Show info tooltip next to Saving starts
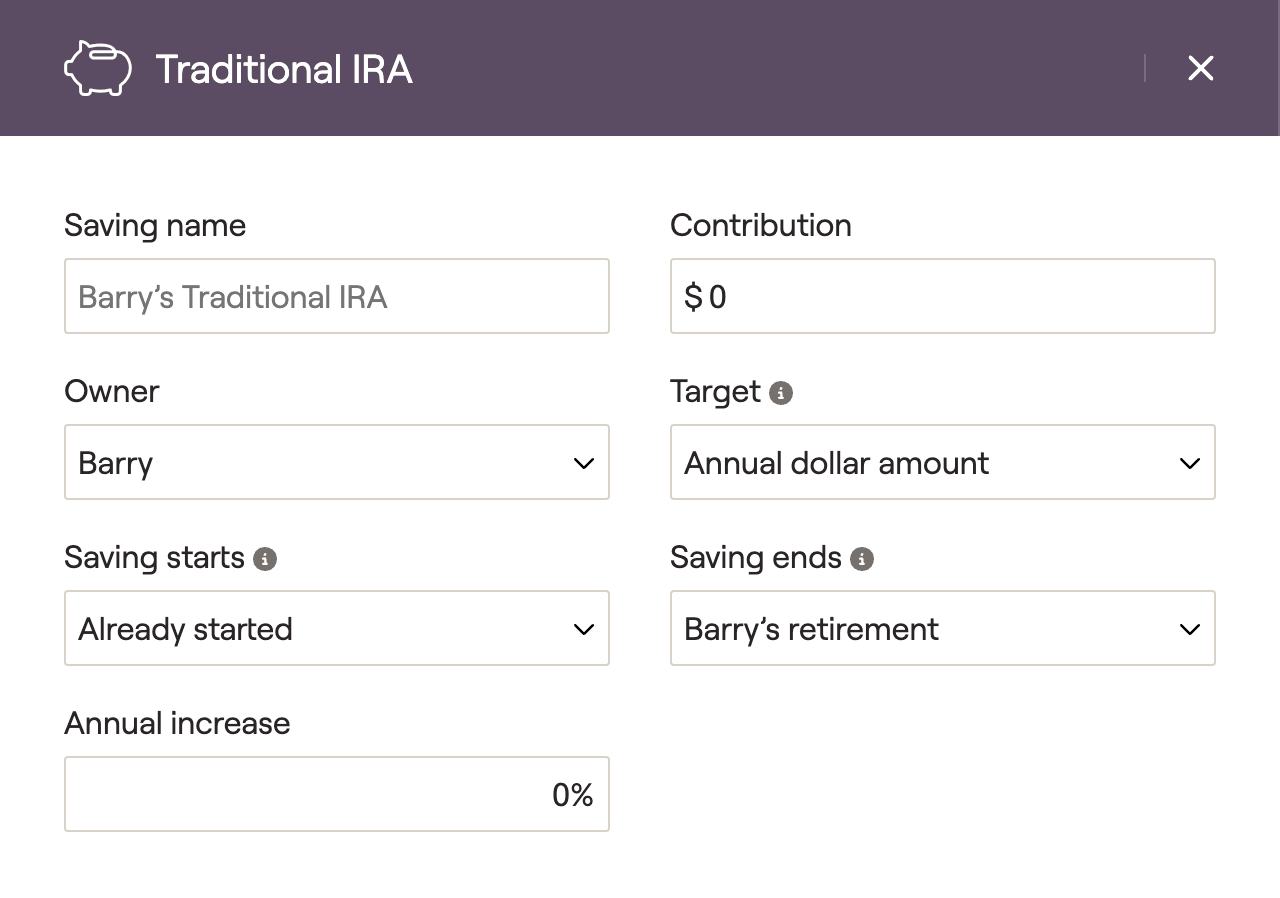The height and width of the screenshot is (898, 1280). click(x=264, y=558)
